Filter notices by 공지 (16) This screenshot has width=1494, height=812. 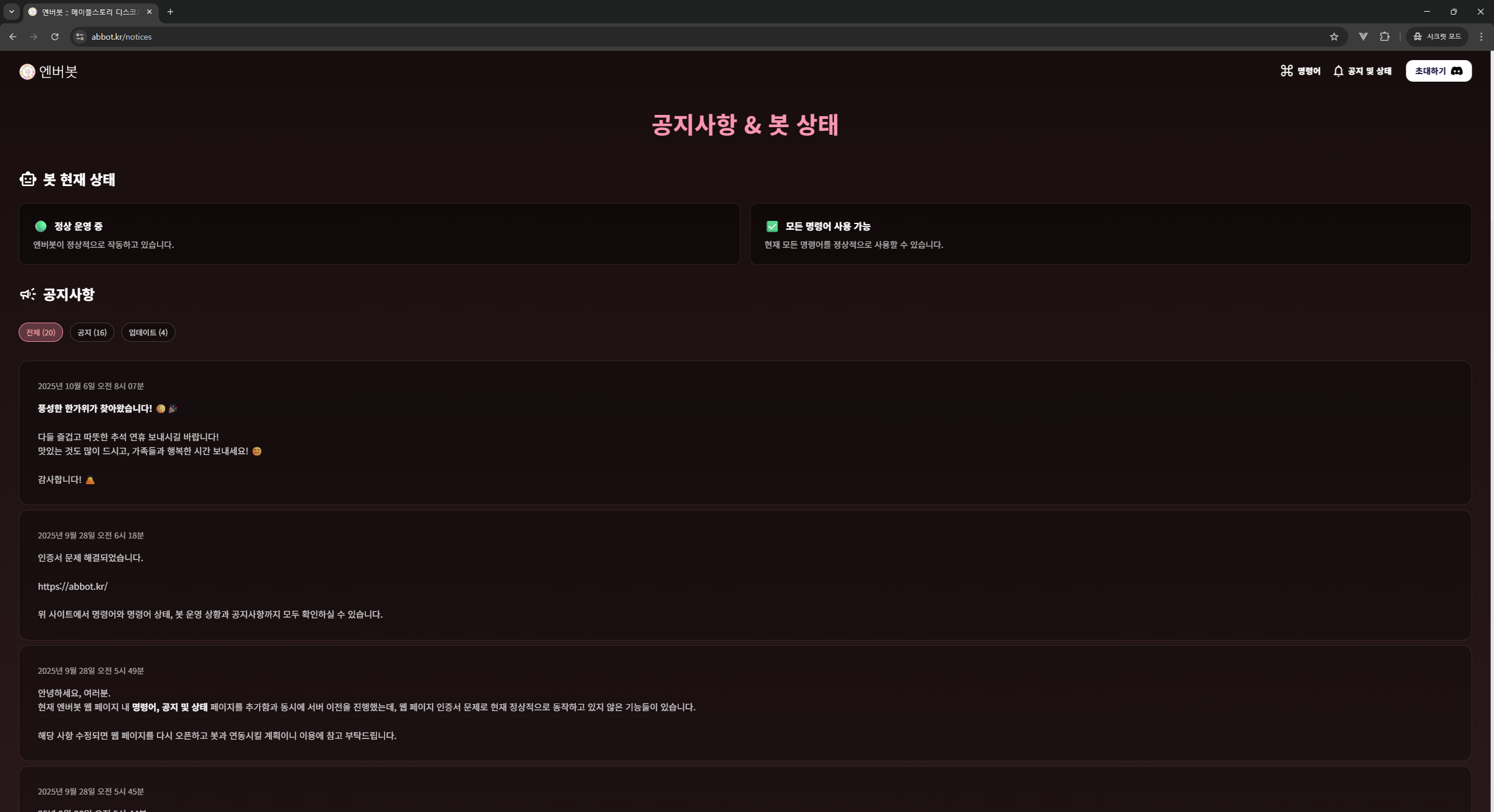pos(92,332)
